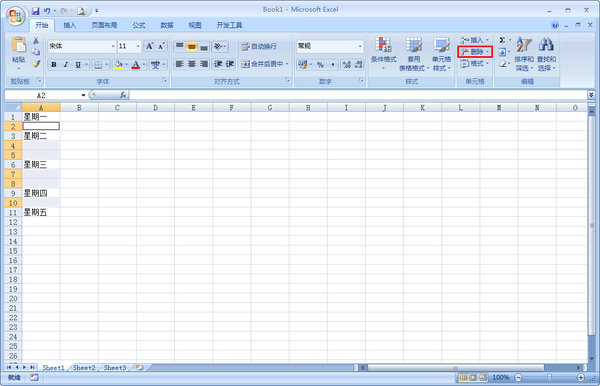The height and width of the screenshot is (386, 600).
Task: Open the Office Button menu
Action: [x=15, y=16]
